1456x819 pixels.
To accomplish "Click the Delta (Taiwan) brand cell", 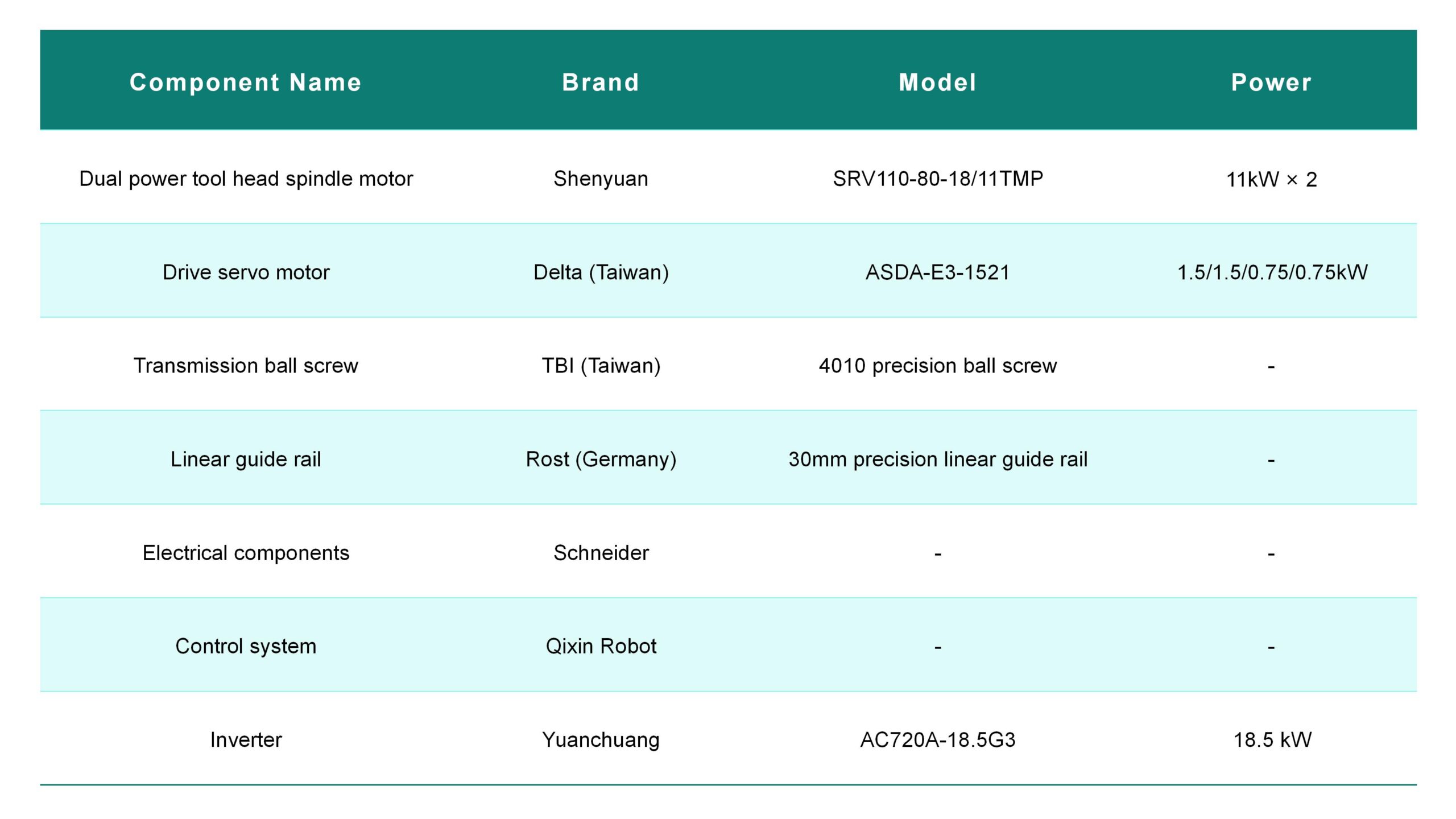I will (x=601, y=272).
